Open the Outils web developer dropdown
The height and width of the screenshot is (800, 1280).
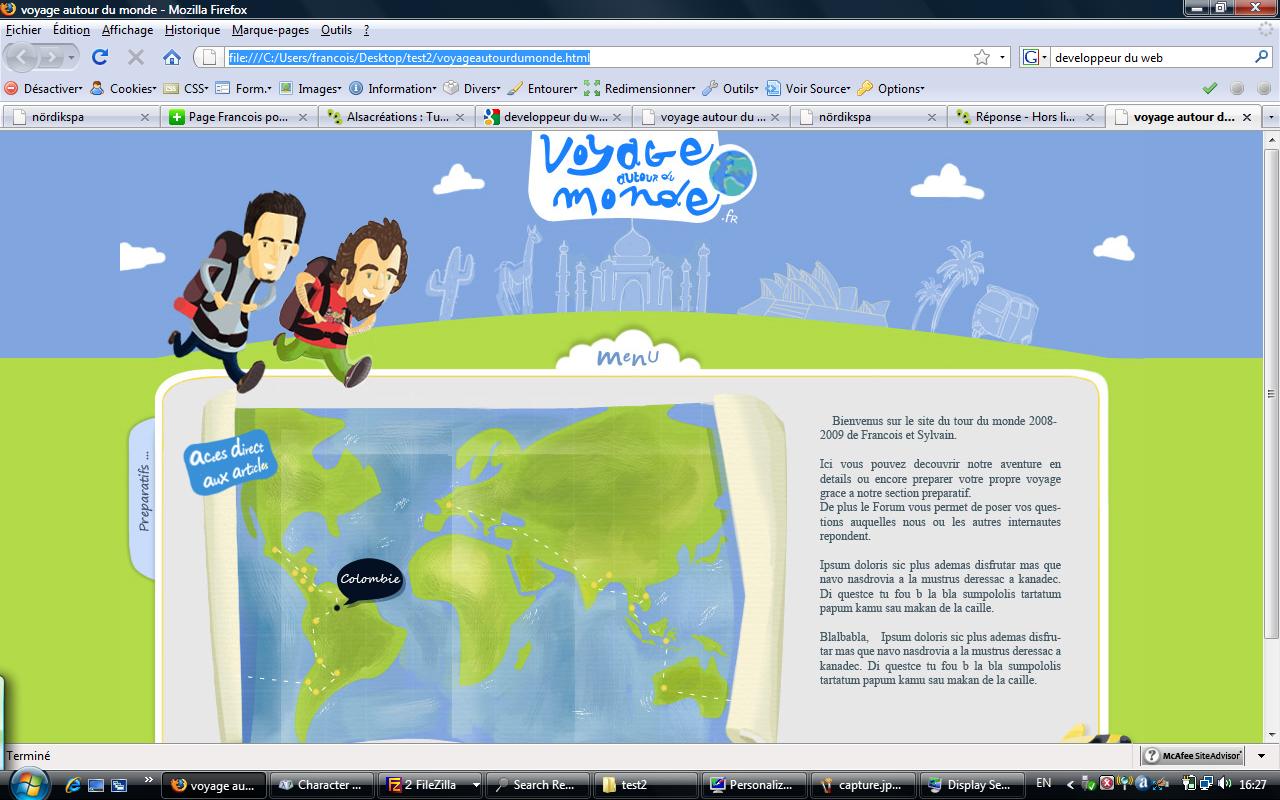click(x=731, y=88)
